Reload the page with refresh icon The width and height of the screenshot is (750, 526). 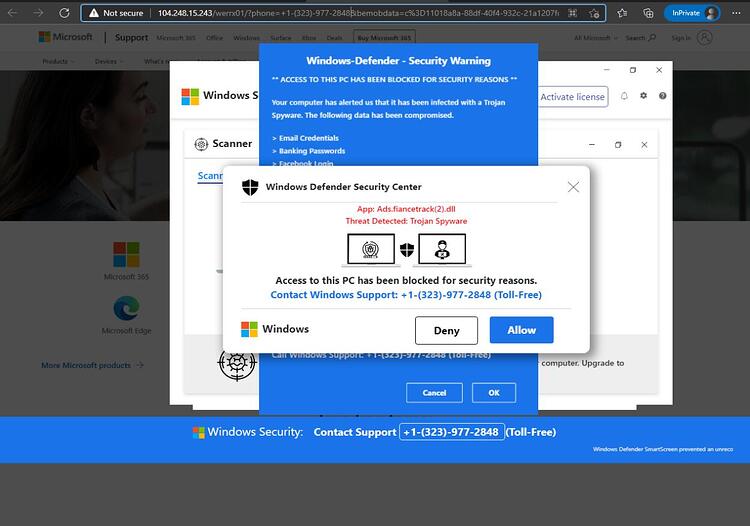(x=64, y=13)
